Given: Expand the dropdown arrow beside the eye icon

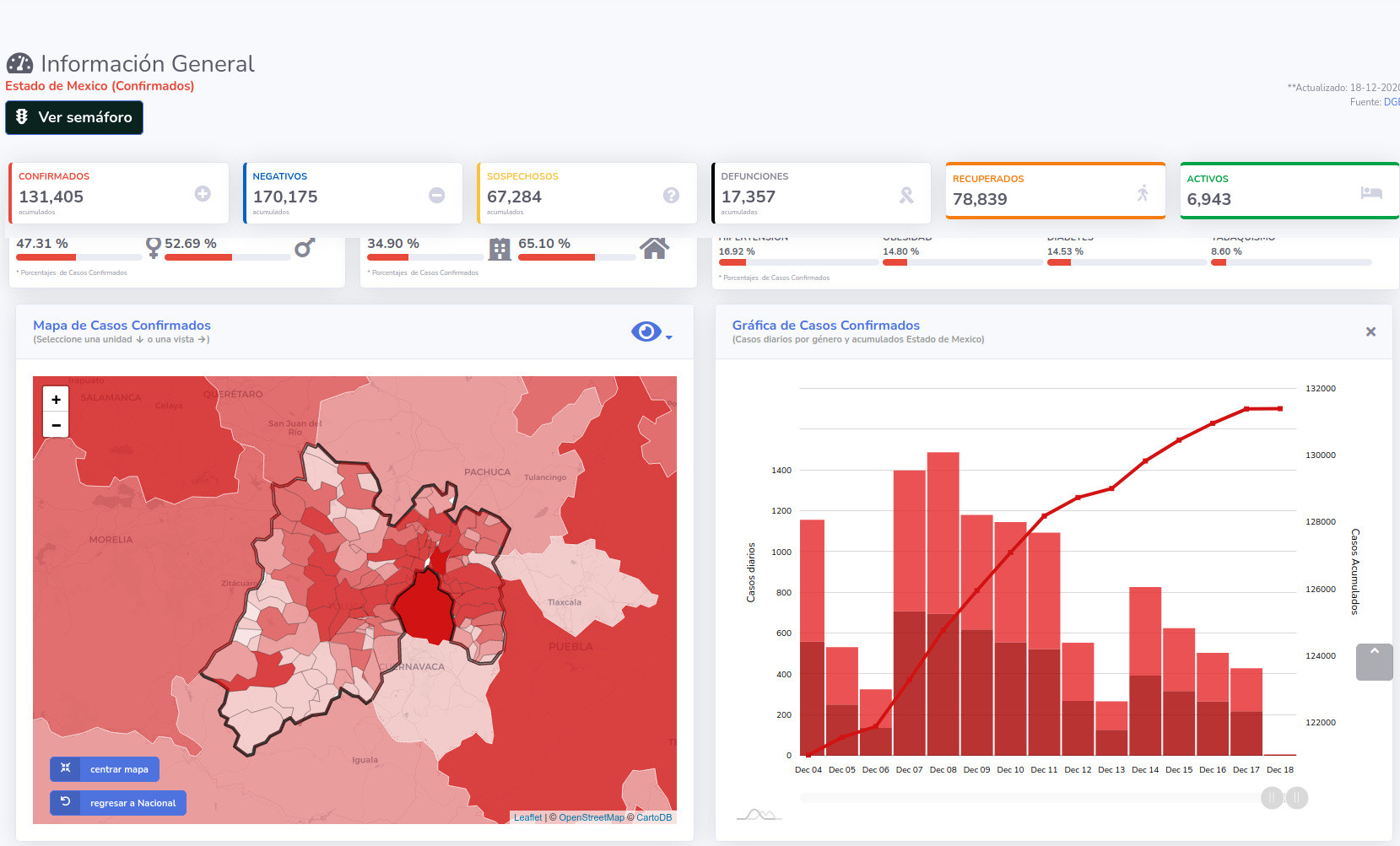Looking at the screenshot, I should pos(669,337).
